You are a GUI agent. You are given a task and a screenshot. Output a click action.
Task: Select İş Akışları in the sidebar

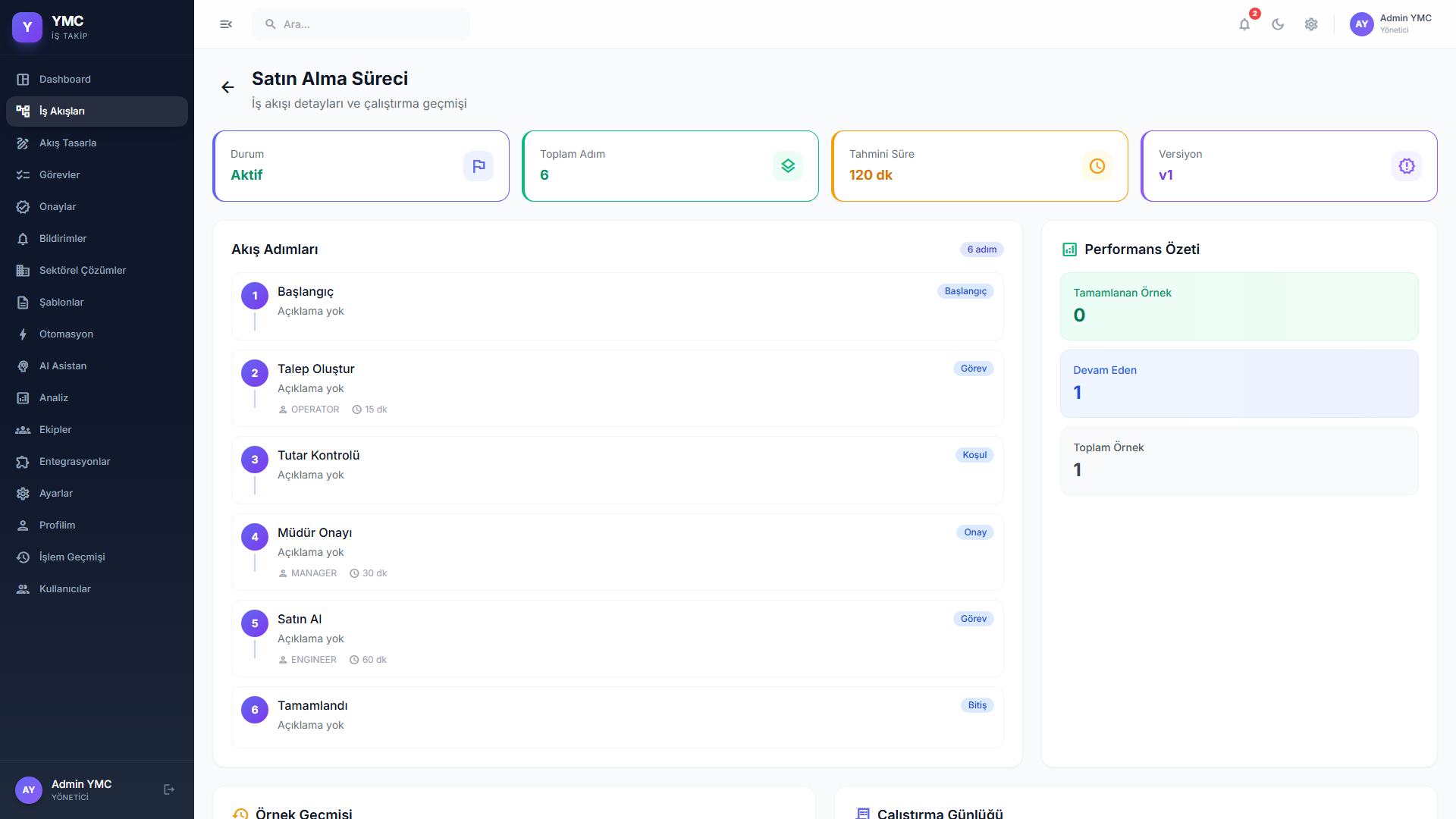(97, 111)
